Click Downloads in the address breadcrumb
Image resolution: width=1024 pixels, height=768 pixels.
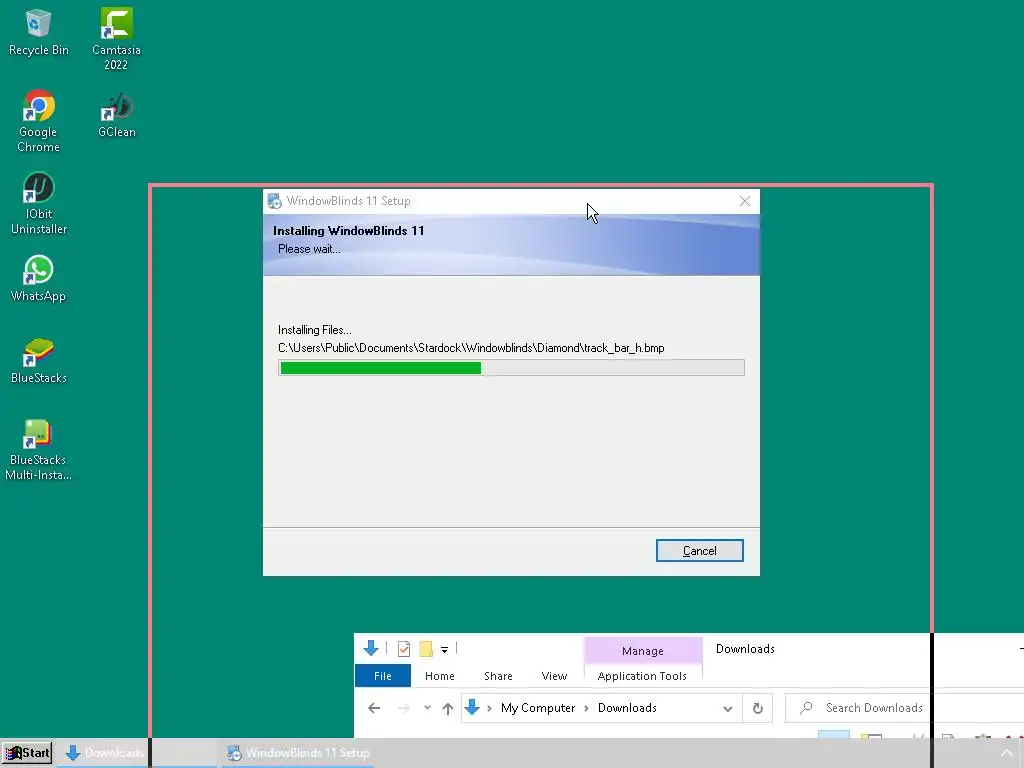pos(627,708)
